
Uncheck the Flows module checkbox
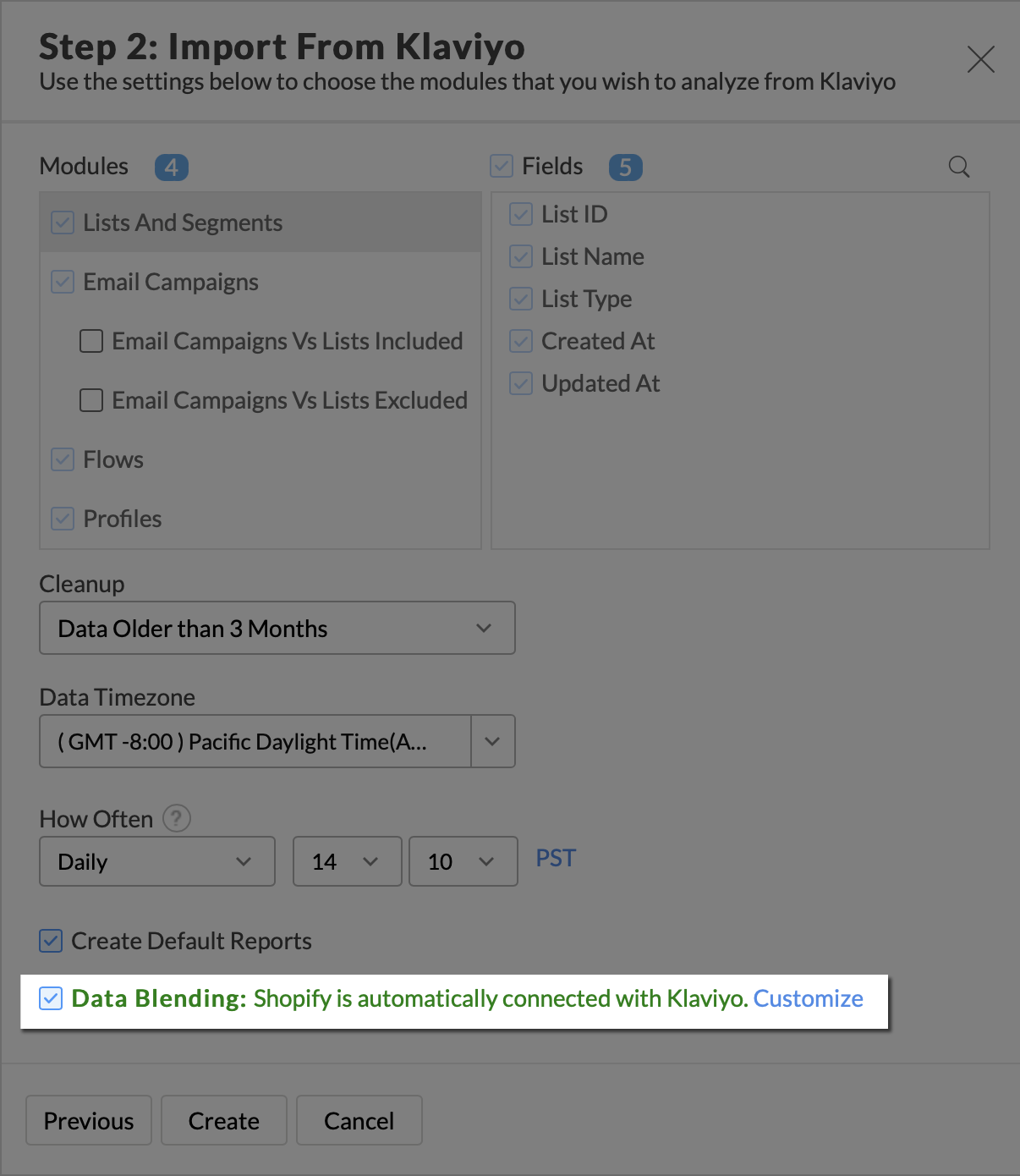(x=63, y=459)
